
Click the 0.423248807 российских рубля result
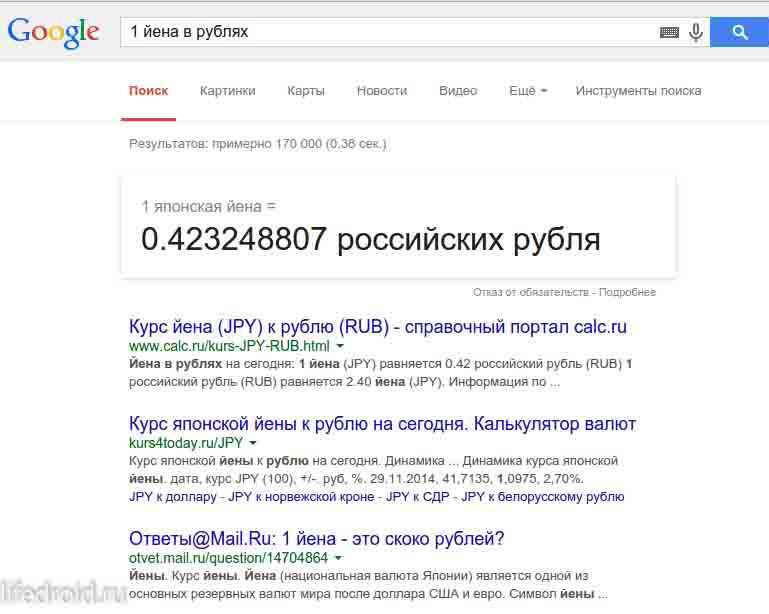[x=370, y=240]
